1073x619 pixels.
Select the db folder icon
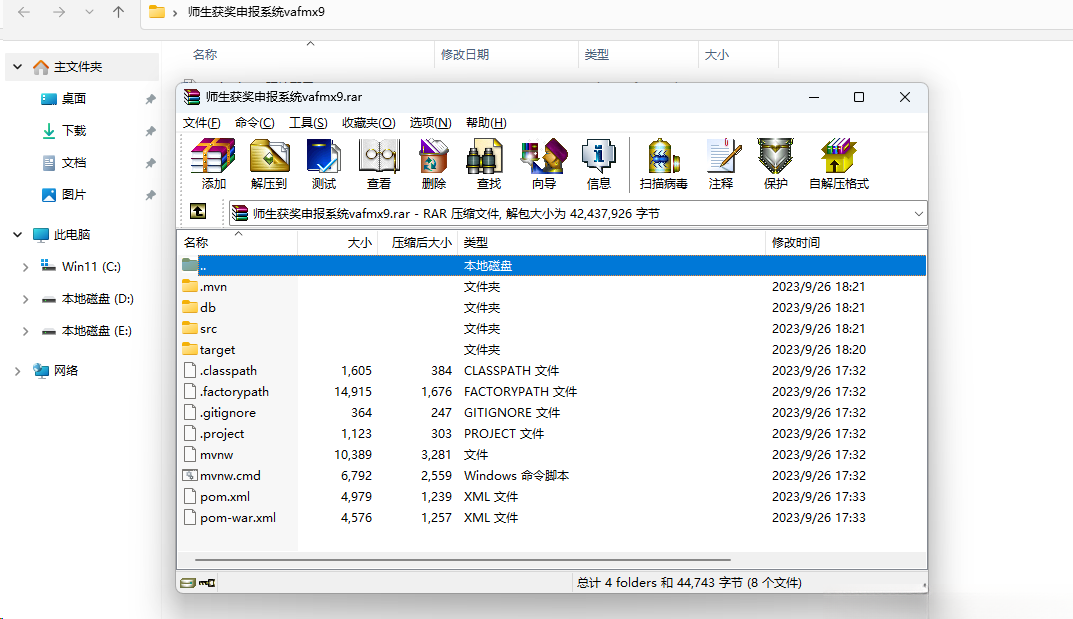point(190,307)
